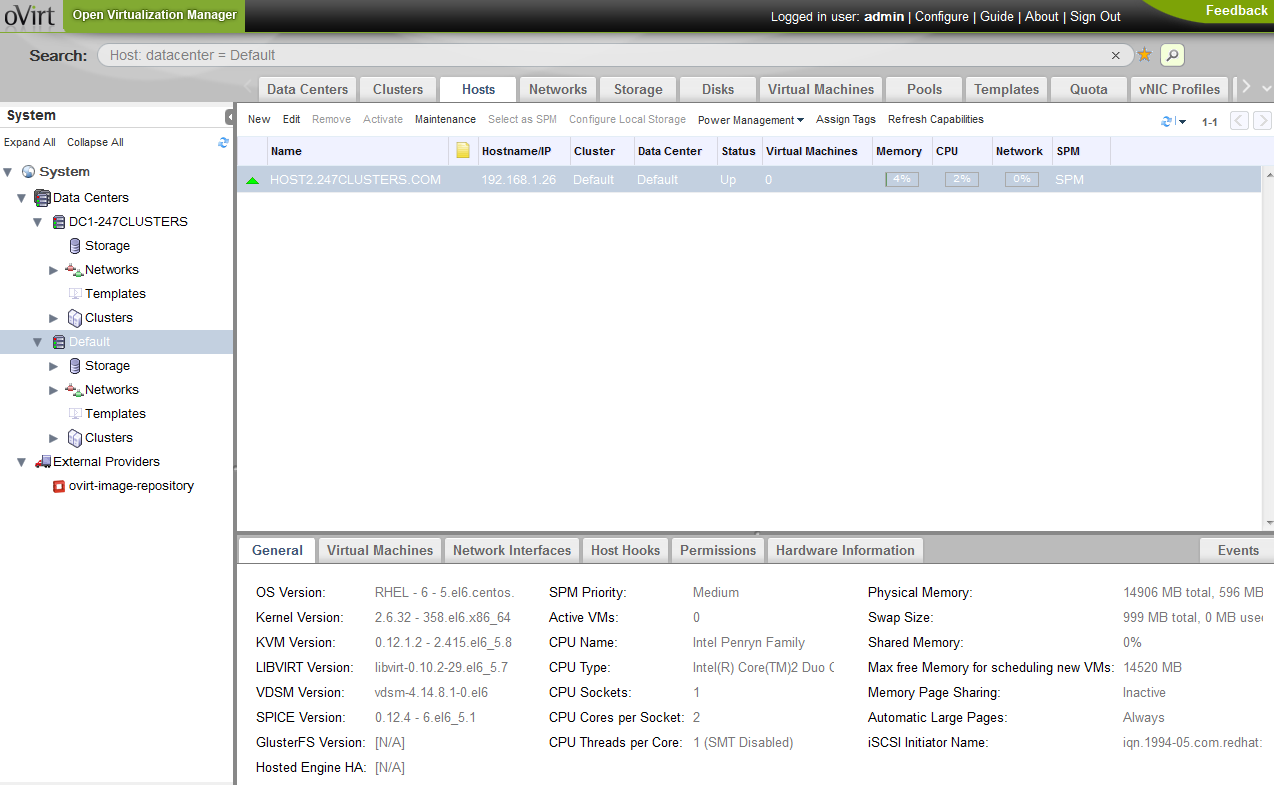The width and height of the screenshot is (1274, 785).
Task: Open the Network Interfaces sub-tab
Action: (x=511, y=550)
